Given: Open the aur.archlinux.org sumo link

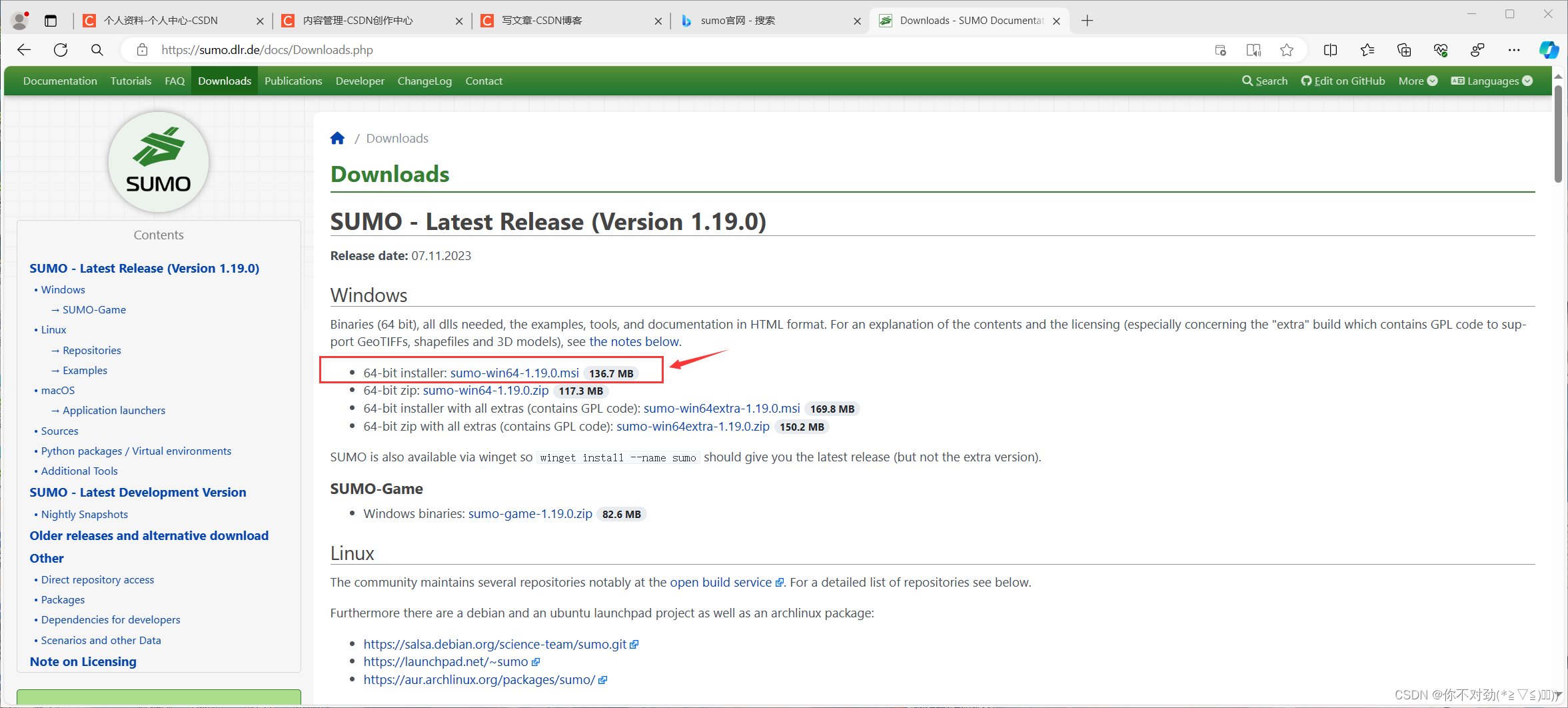Looking at the screenshot, I should (x=484, y=680).
